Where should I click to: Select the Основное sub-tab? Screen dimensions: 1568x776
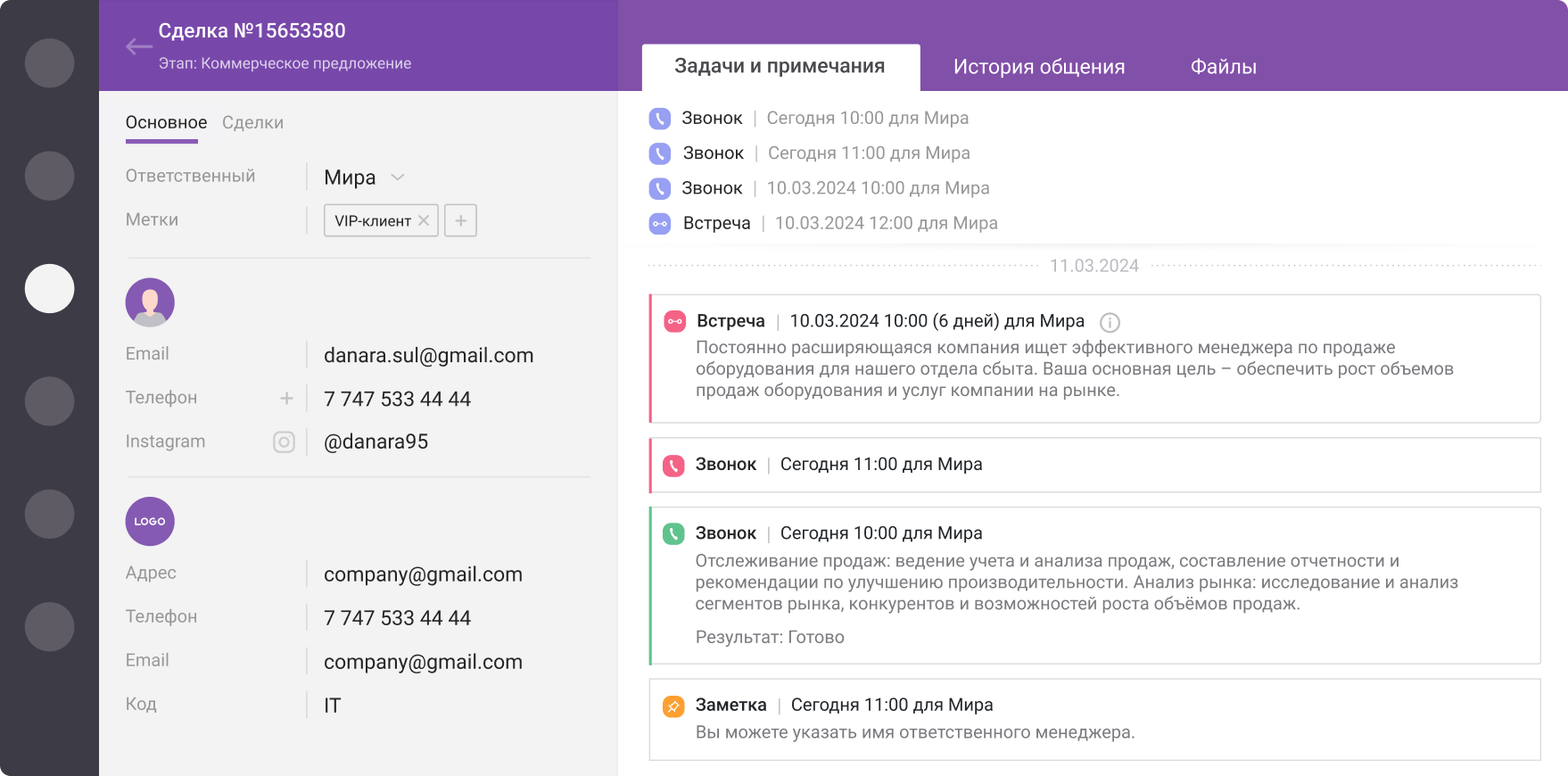point(166,123)
